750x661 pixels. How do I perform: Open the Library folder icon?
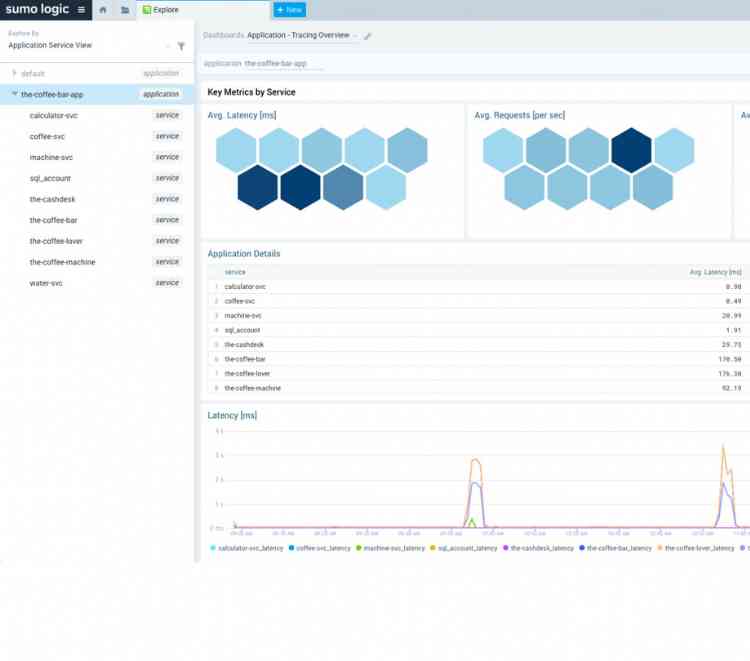125,10
